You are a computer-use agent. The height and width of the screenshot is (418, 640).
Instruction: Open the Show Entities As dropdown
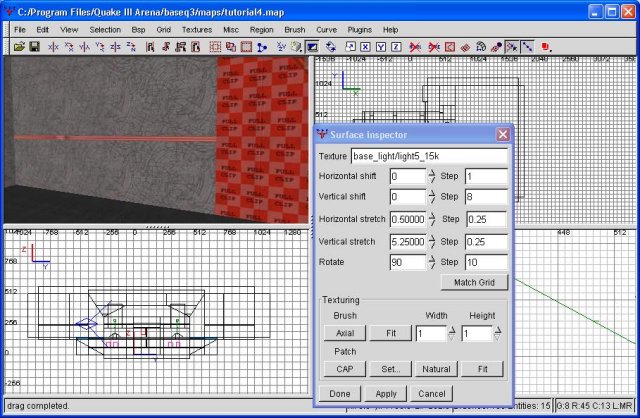[546, 47]
